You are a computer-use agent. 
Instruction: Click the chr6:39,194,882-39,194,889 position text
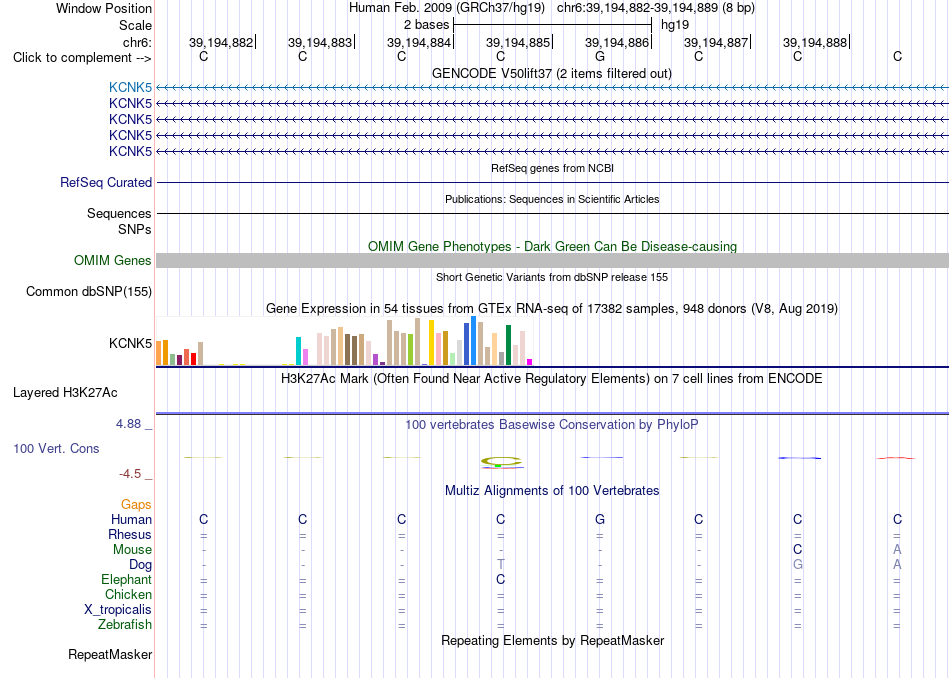point(656,8)
